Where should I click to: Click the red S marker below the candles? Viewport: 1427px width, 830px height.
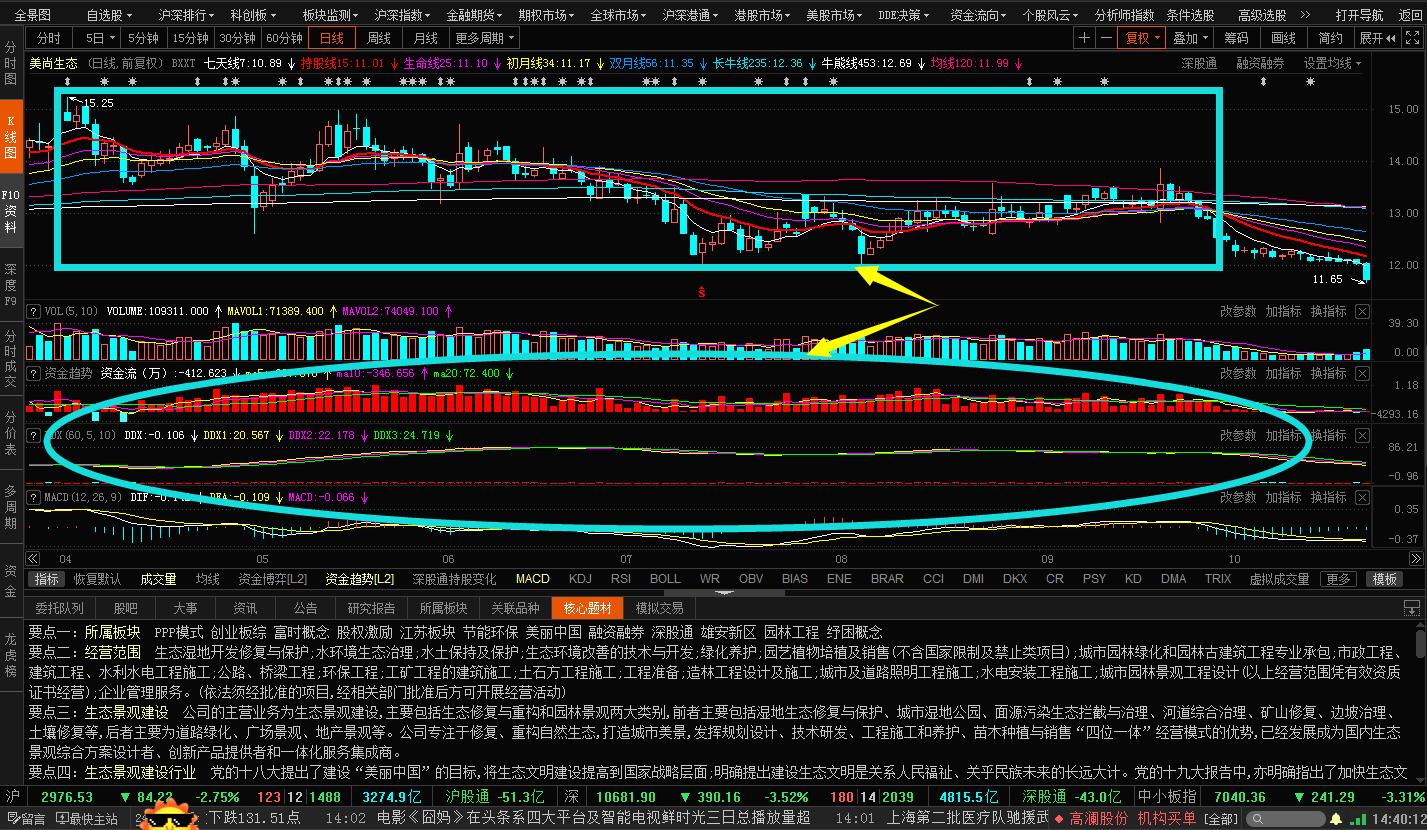702,292
